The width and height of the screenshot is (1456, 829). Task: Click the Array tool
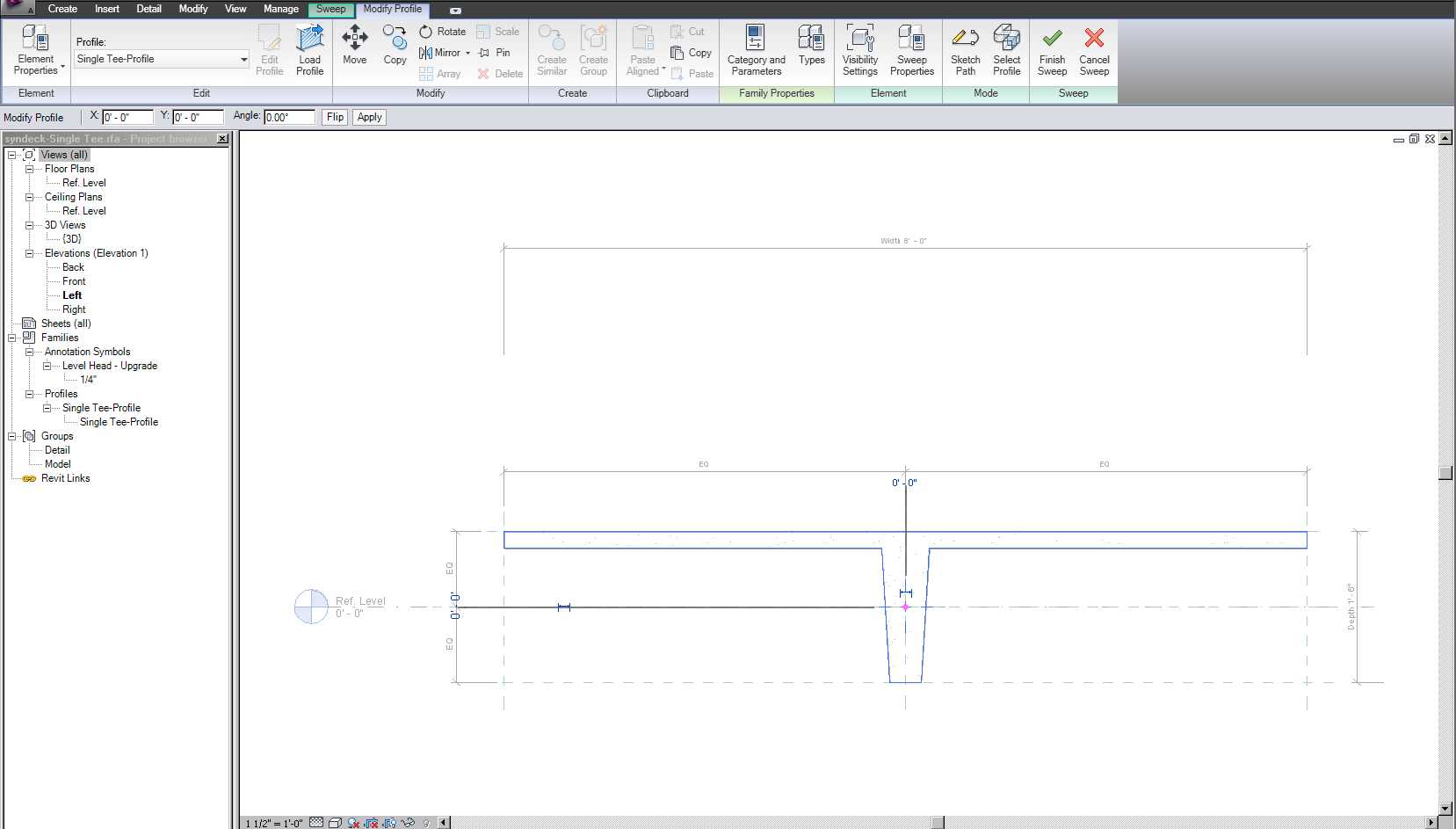pyautogui.click(x=440, y=74)
